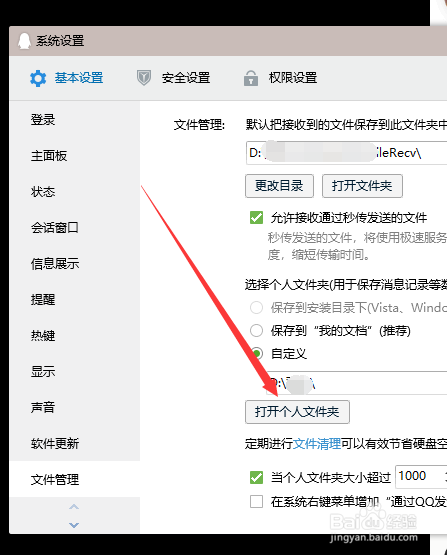The image size is (447, 555).
Task: Click the QQ penguin icon in title bar
Action: point(24,41)
